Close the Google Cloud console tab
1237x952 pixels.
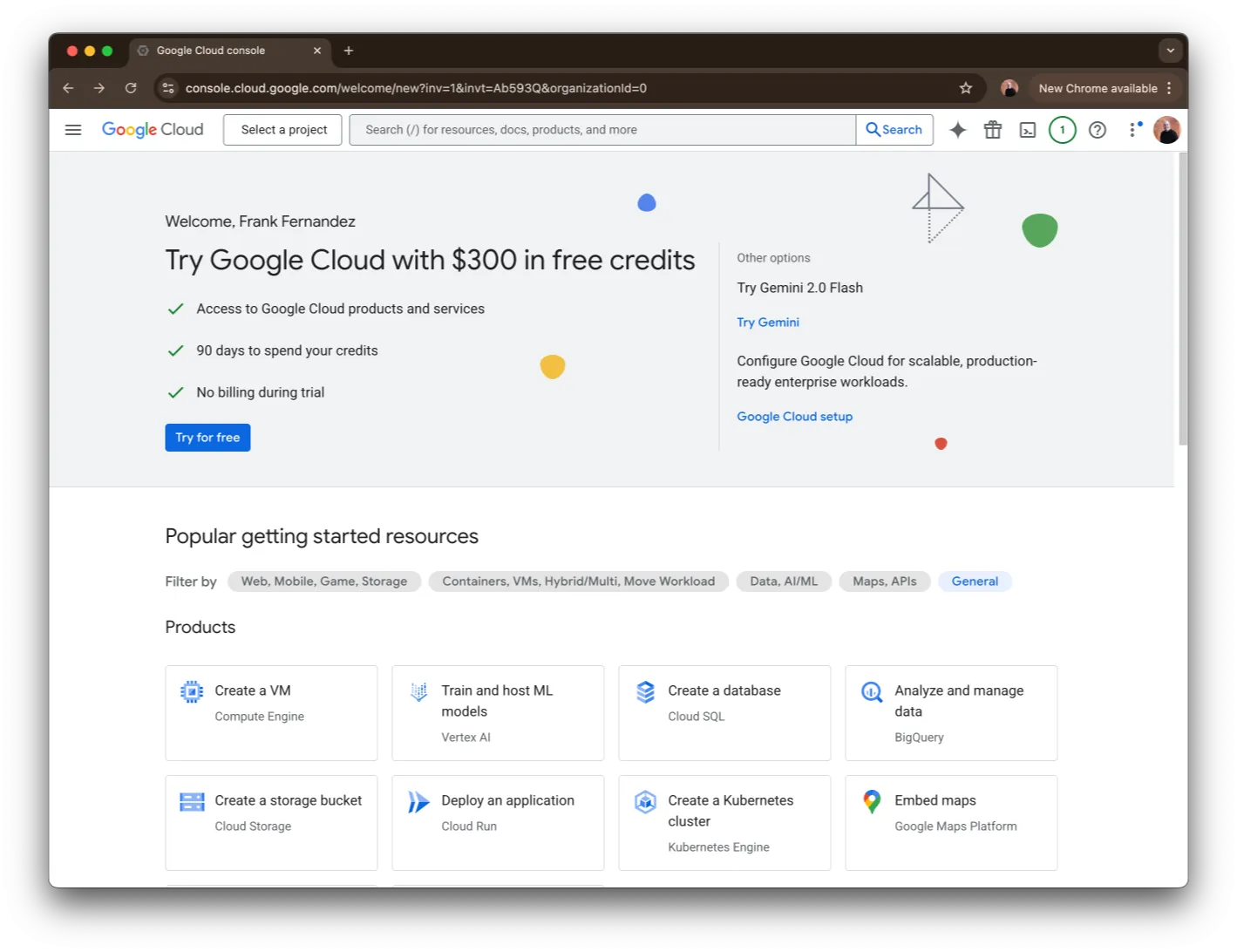pyautogui.click(x=317, y=51)
